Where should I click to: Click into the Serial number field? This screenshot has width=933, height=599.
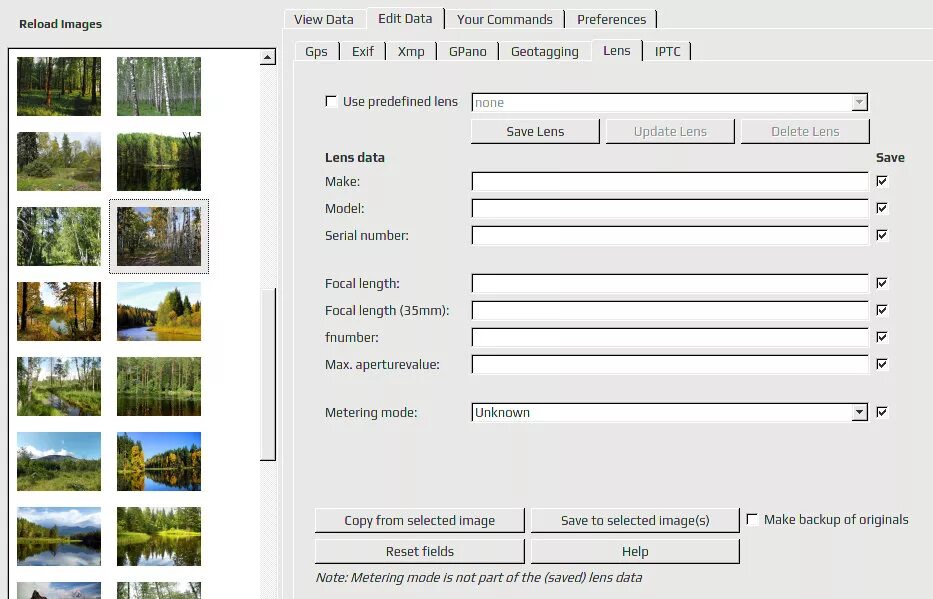point(669,235)
